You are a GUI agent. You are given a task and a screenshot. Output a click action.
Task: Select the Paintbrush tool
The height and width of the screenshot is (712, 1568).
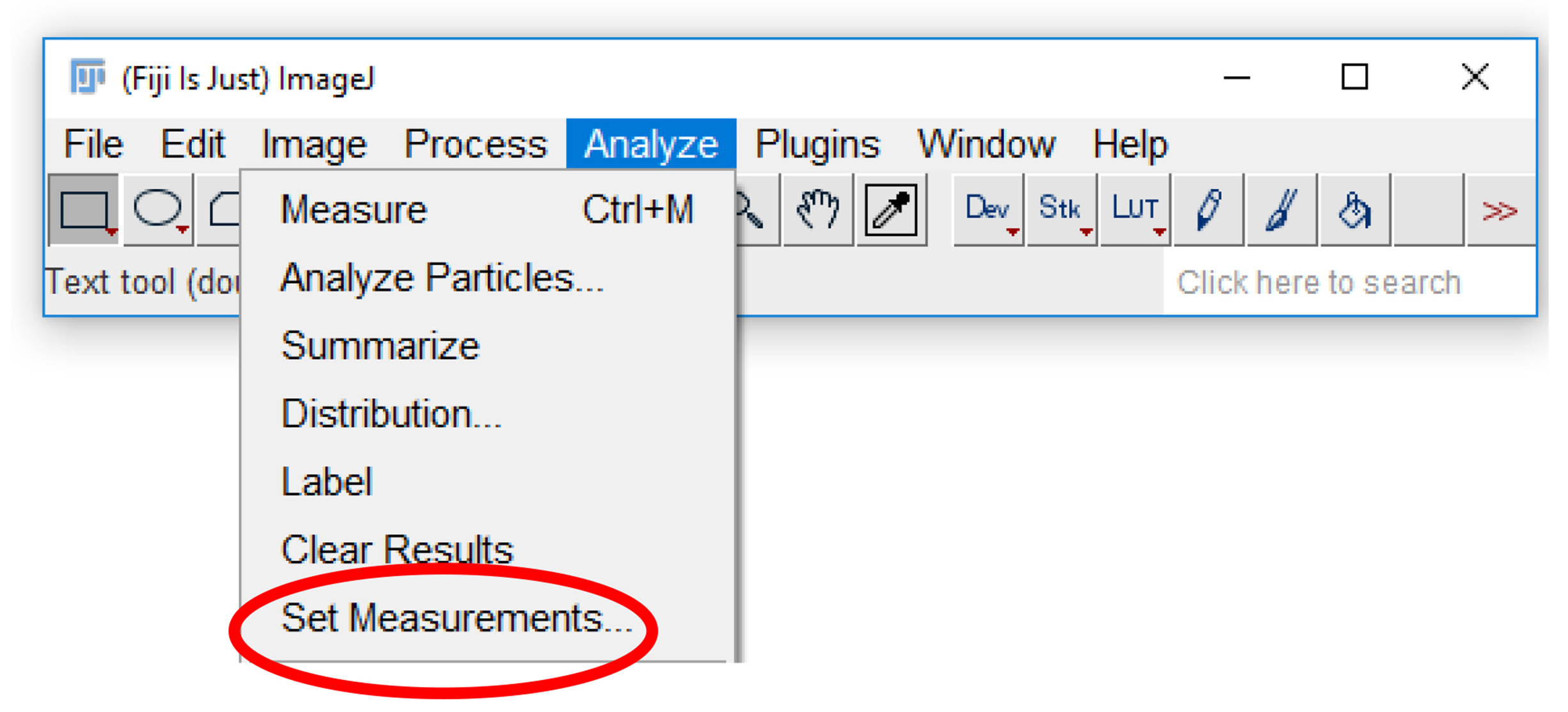click(1282, 210)
